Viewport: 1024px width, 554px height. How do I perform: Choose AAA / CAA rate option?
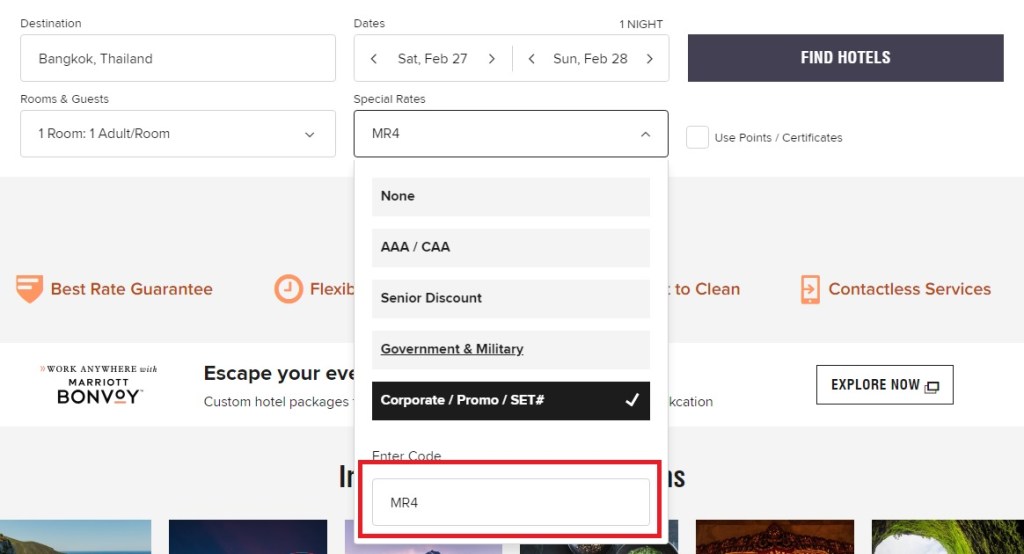pos(510,247)
